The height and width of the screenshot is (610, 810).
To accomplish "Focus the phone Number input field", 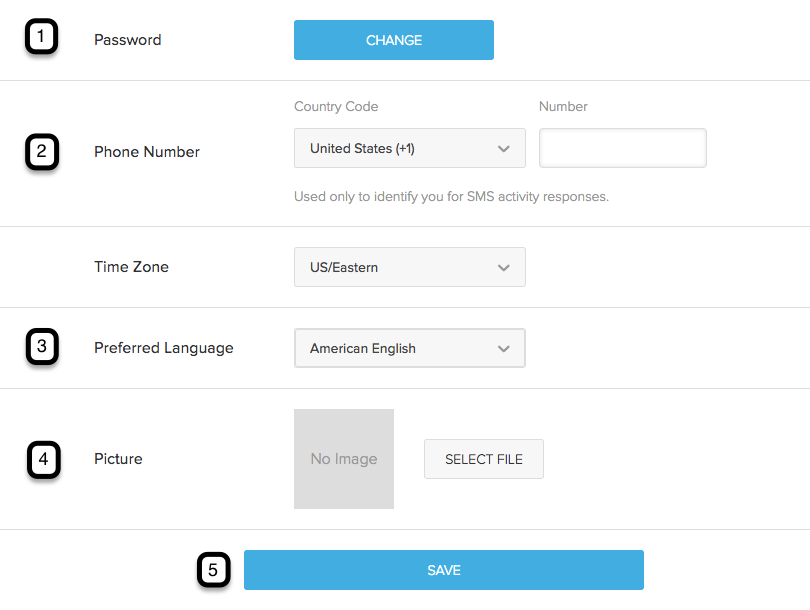I will tap(622, 148).
